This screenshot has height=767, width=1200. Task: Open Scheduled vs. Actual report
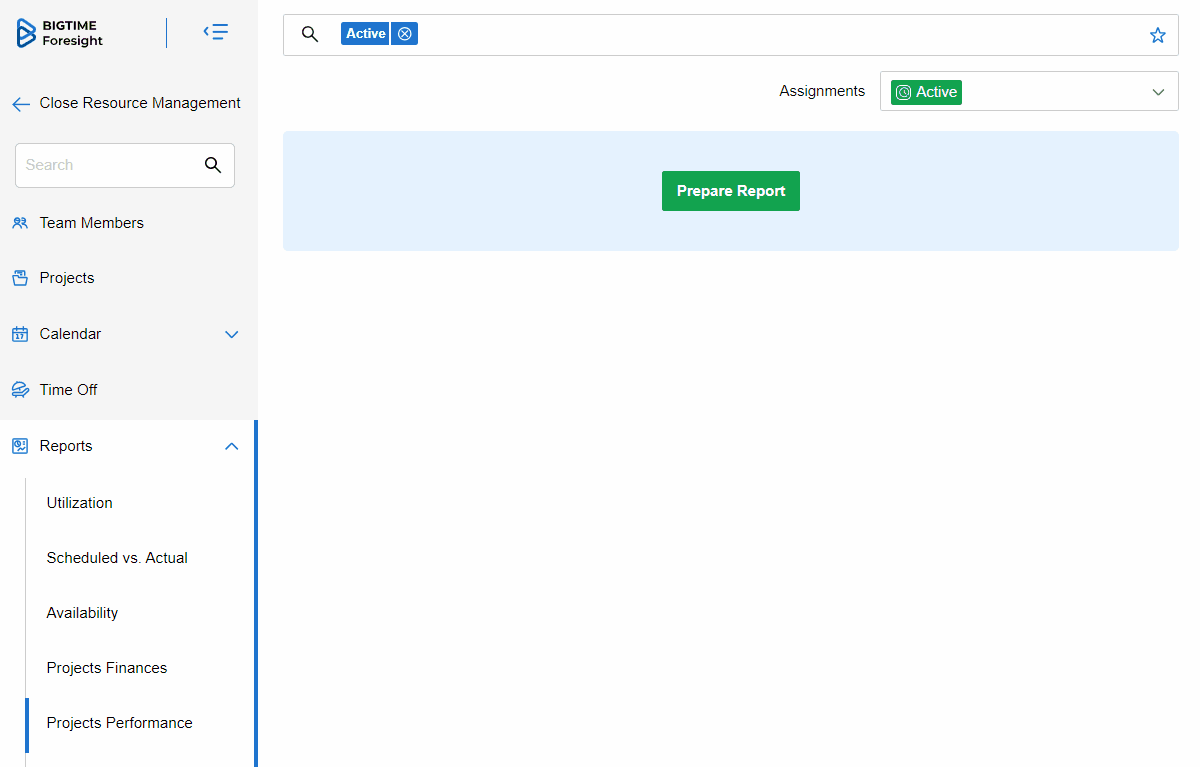(117, 558)
